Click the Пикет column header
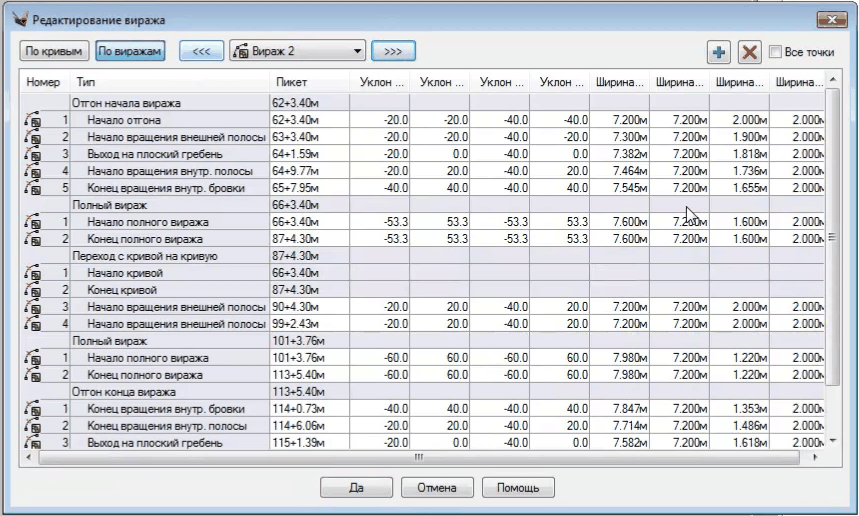 tap(308, 82)
